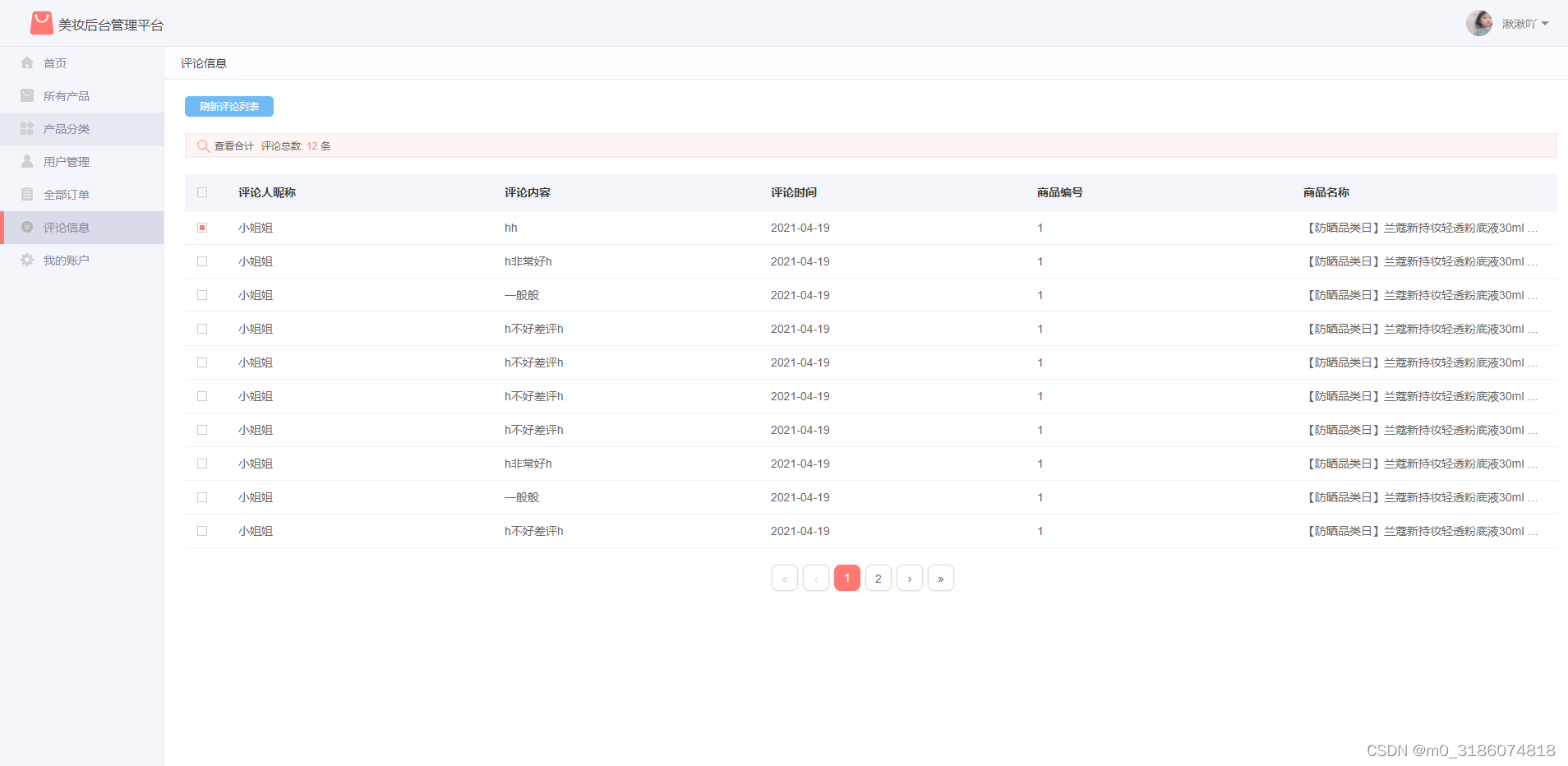Screen dimensions: 1568x766
Task: Open the 全部订单 section in sidebar
Action: point(67,194)
